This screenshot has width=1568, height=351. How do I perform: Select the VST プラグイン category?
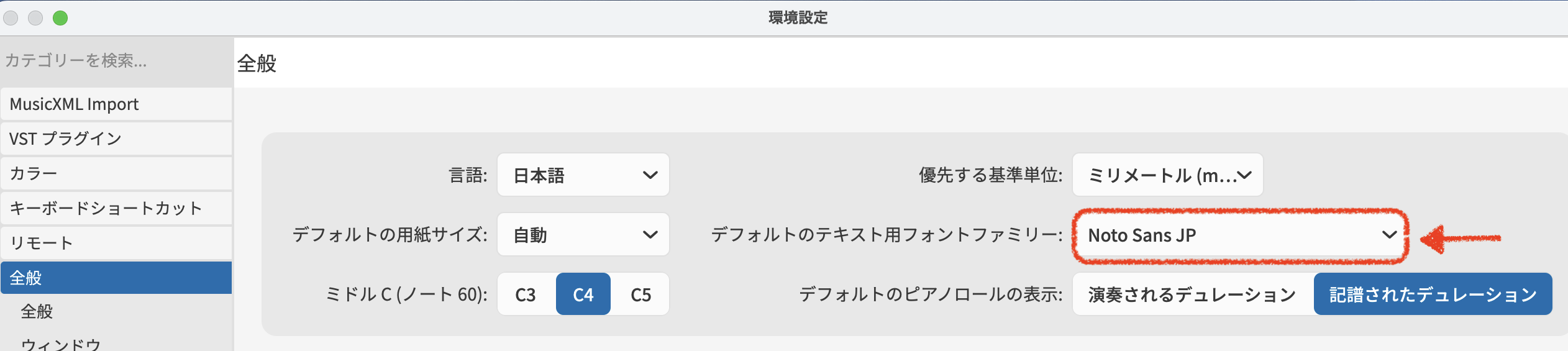116,139
